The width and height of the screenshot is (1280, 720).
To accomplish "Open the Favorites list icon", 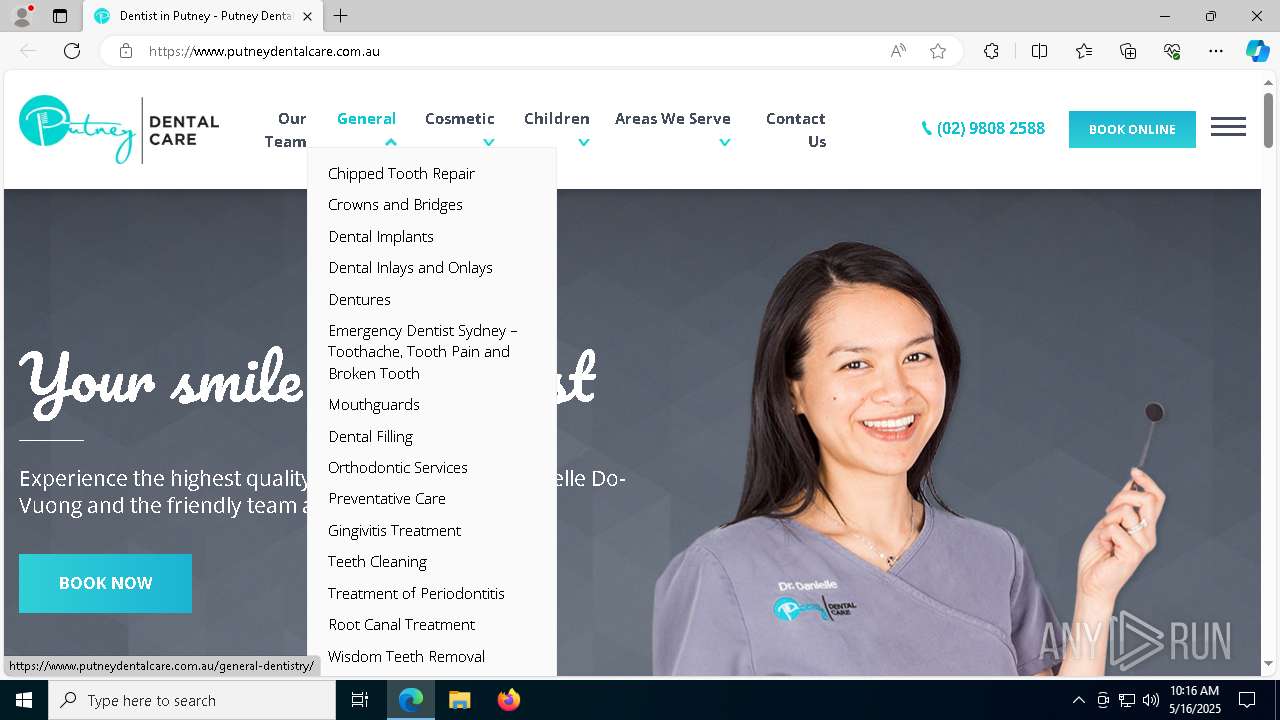I will [x=1084, y=51].
